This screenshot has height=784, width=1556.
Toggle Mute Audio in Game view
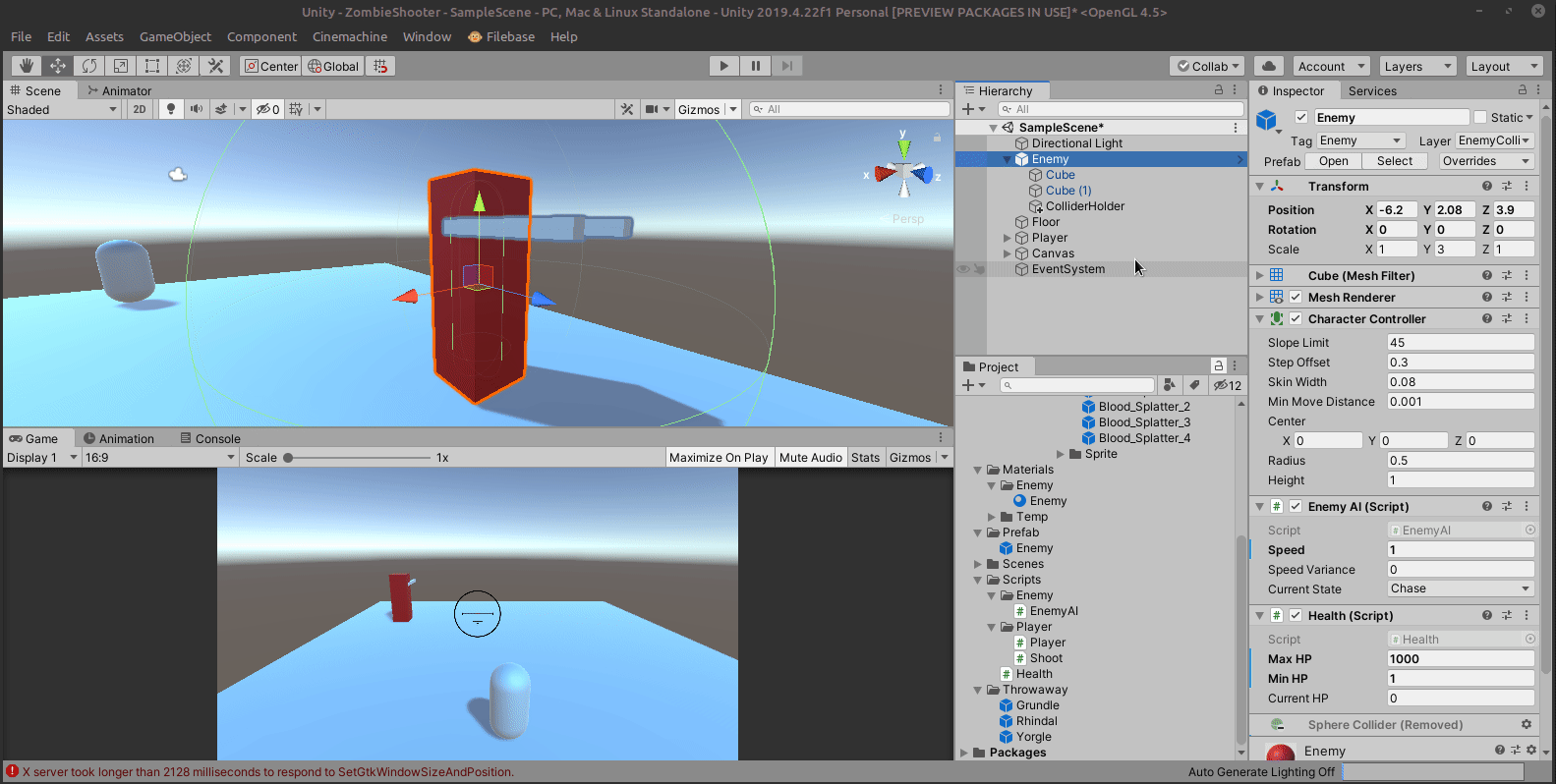point(811,457)
